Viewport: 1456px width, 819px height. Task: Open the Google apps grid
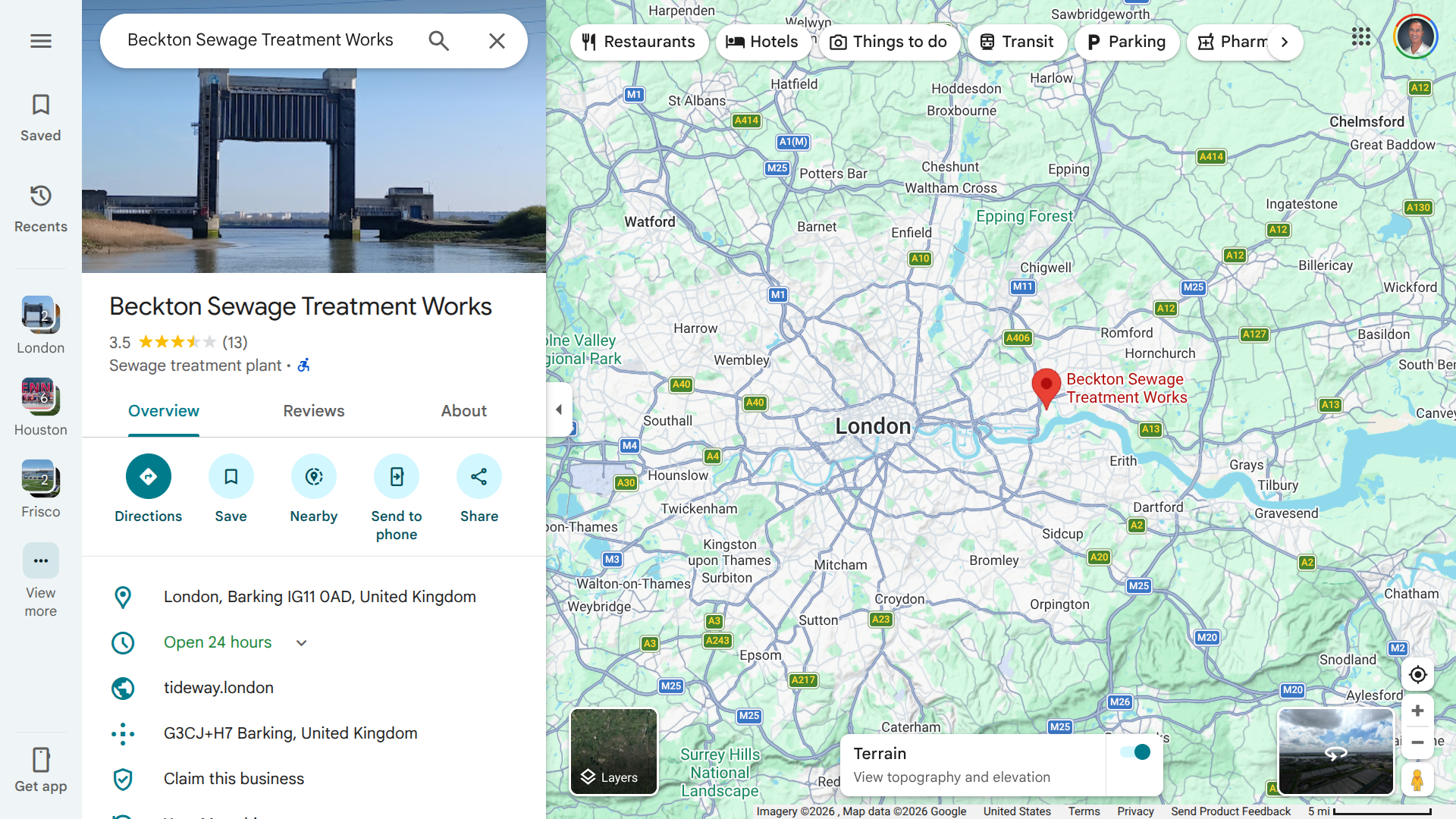coord(1360,36)
